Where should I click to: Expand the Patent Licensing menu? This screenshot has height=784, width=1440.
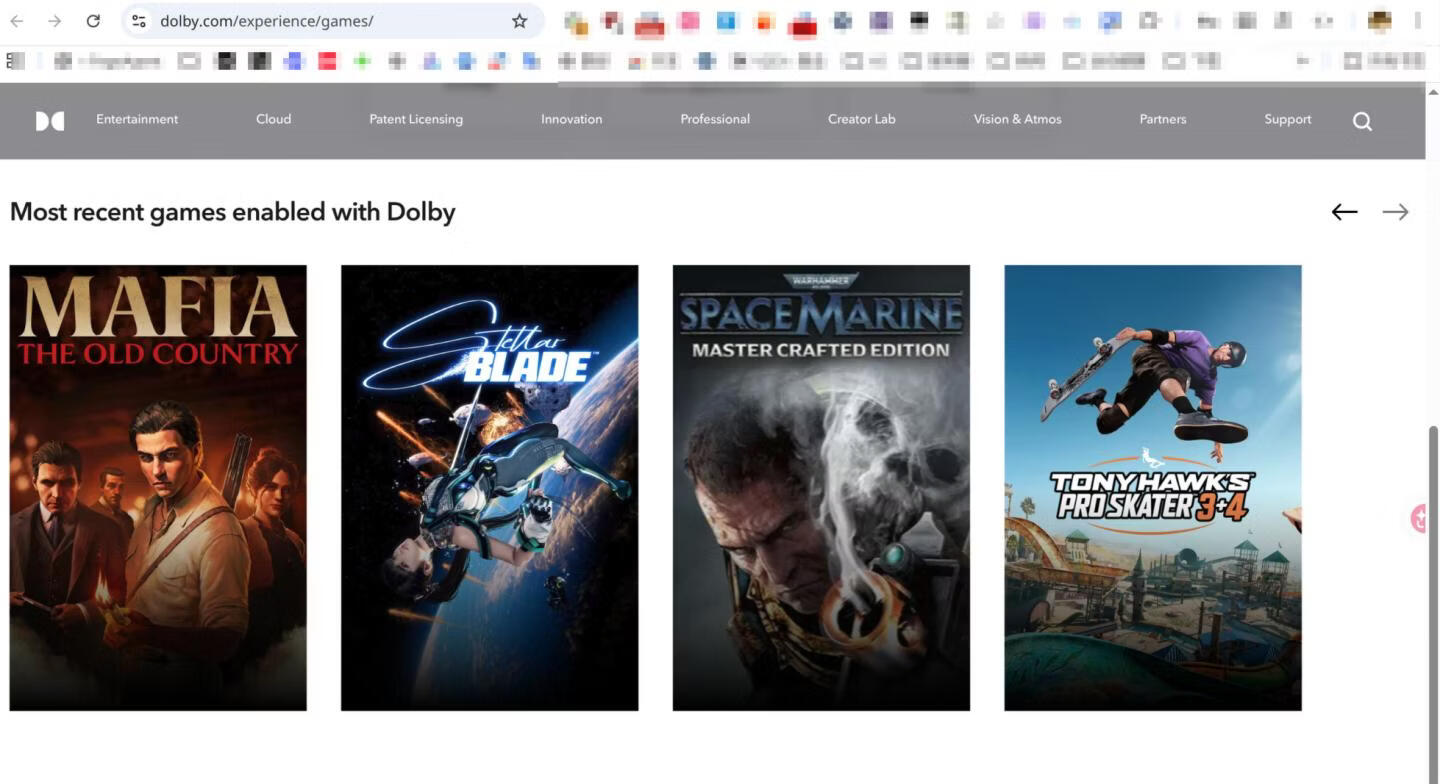click(x=416, y=119)
